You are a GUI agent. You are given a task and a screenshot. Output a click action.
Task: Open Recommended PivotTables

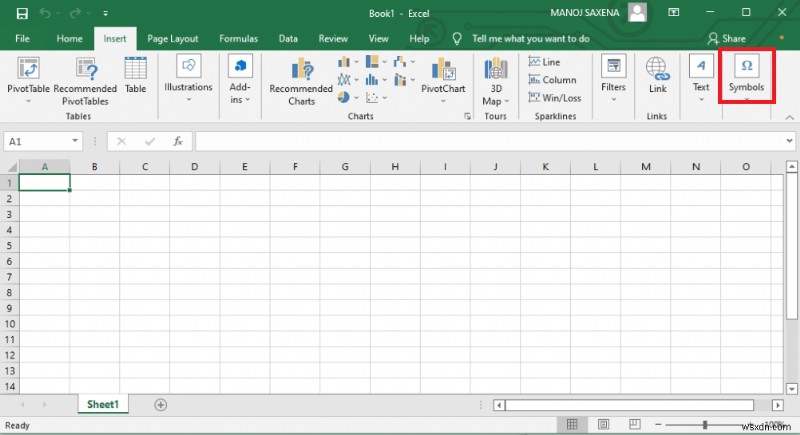85,81
